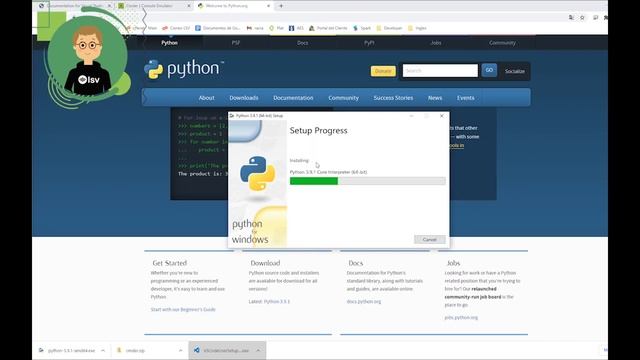Click the GO search button
The image size is (640, 360).
click(489, 70)
